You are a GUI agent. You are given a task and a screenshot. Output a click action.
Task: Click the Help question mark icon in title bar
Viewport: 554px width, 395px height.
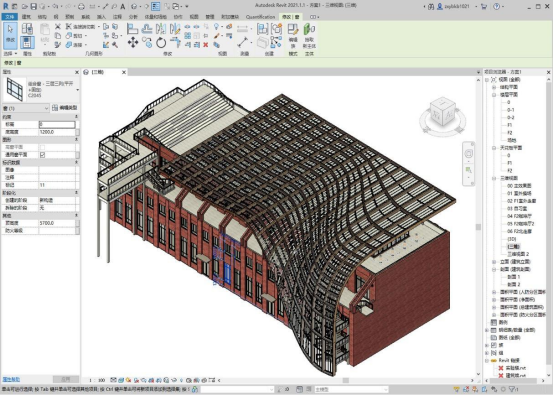point(496,6)
